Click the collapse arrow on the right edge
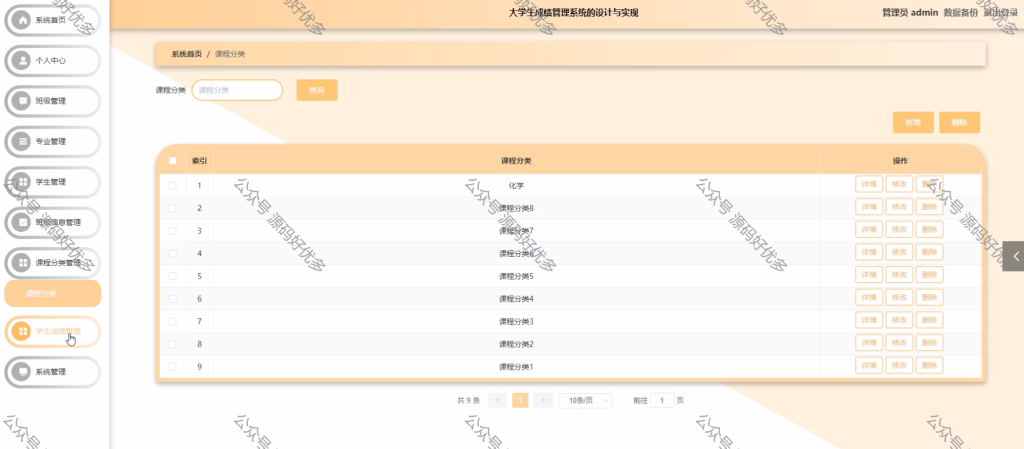Image resolution: width=1024 pixels, height=449 pixels. [x=1014, y=256]
